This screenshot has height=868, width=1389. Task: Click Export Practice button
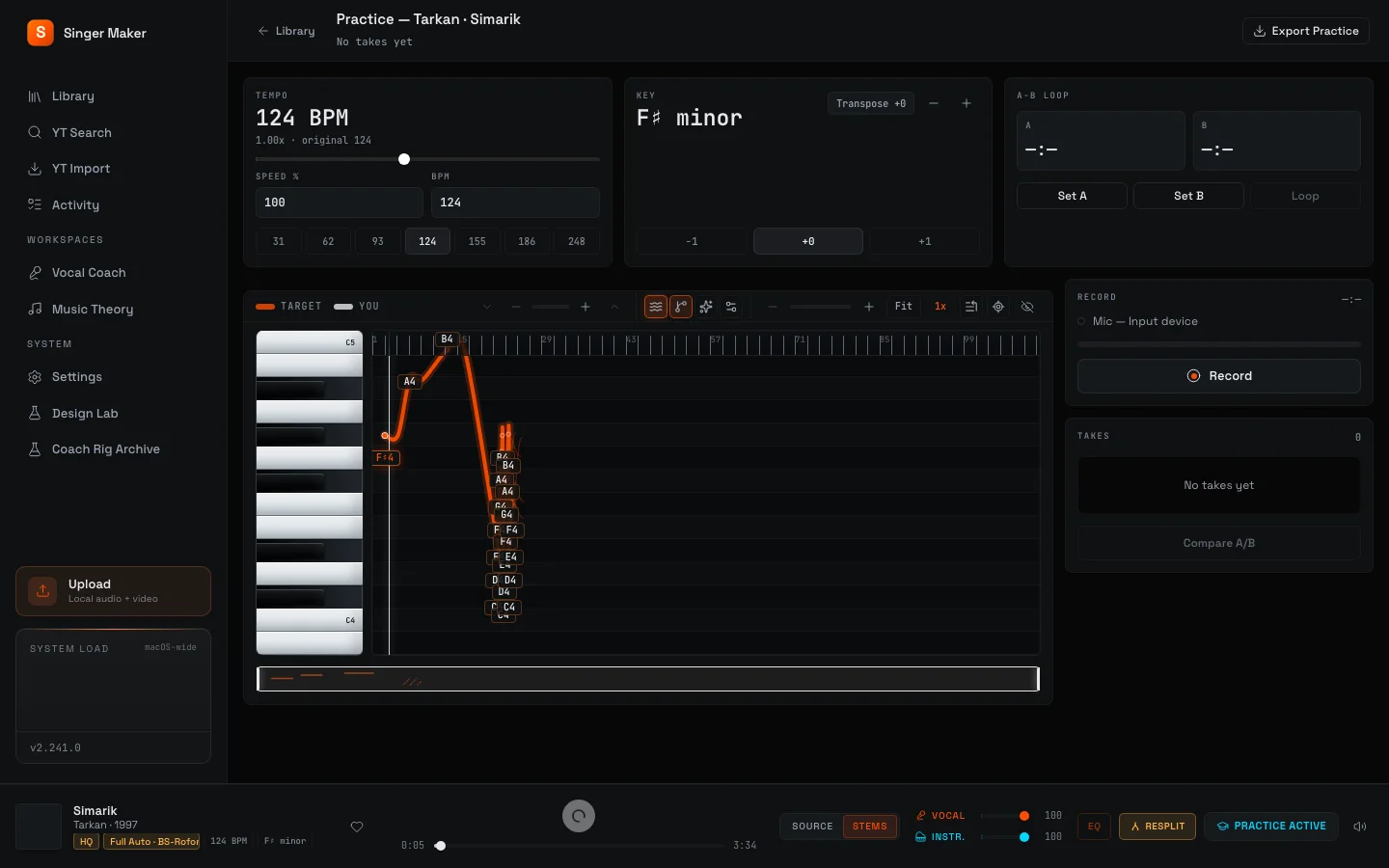[1306, 31]
